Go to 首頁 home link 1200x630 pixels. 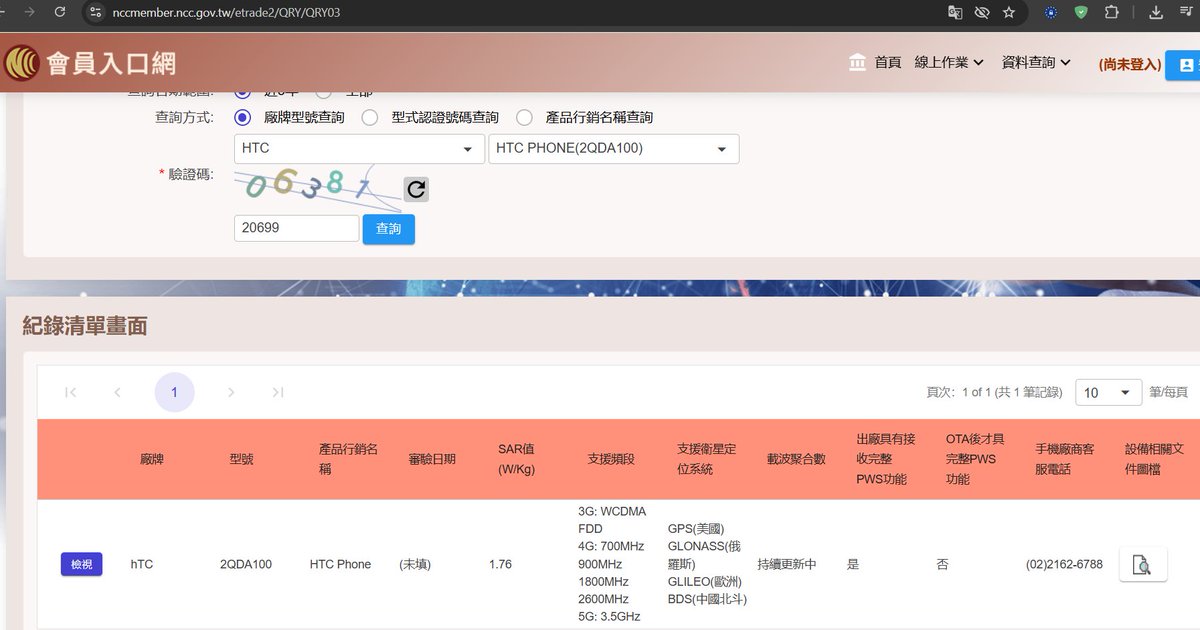pos(888,62)
